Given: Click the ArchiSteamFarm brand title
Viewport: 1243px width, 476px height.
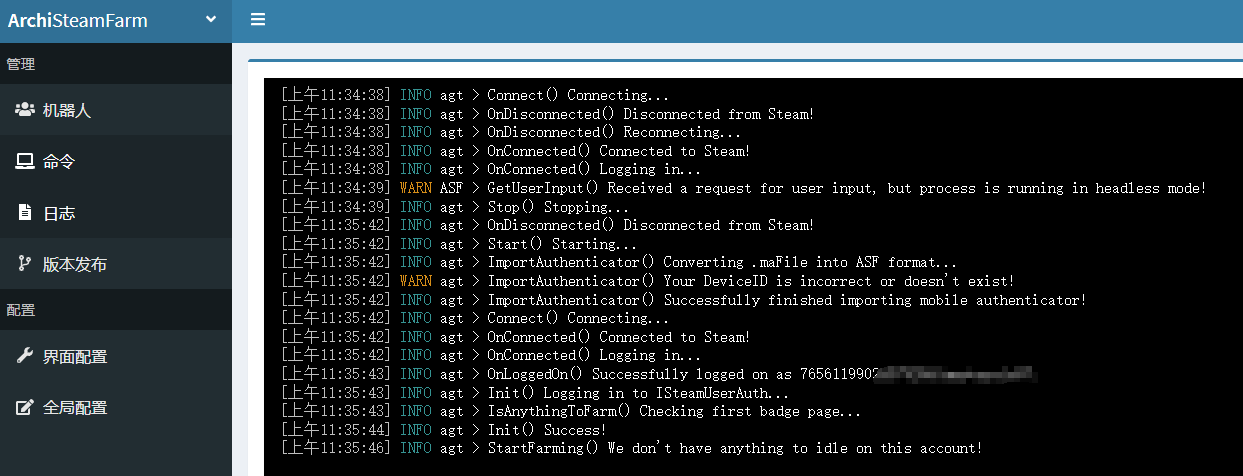Looking at the screenshot, I should [x=78, y=20].
